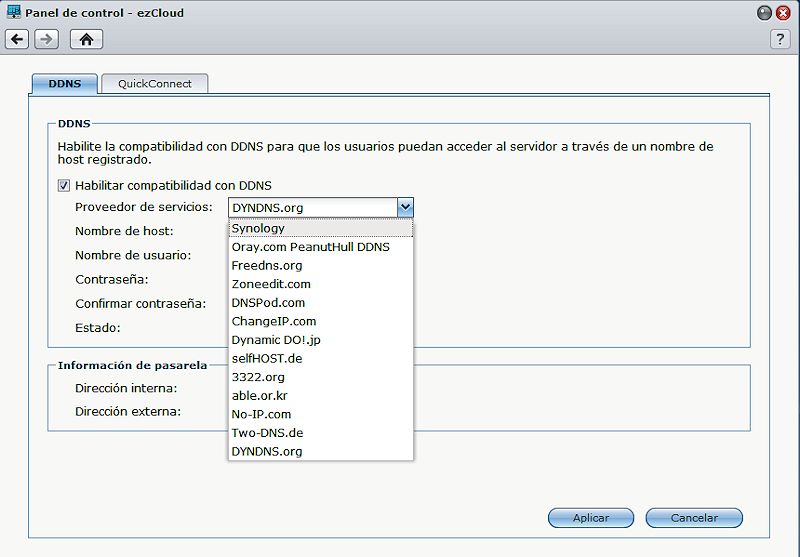The height and width of the screenshot is (557, 800).
Task: Switch to the DDNS tab
Action: [x=65, y=84]
